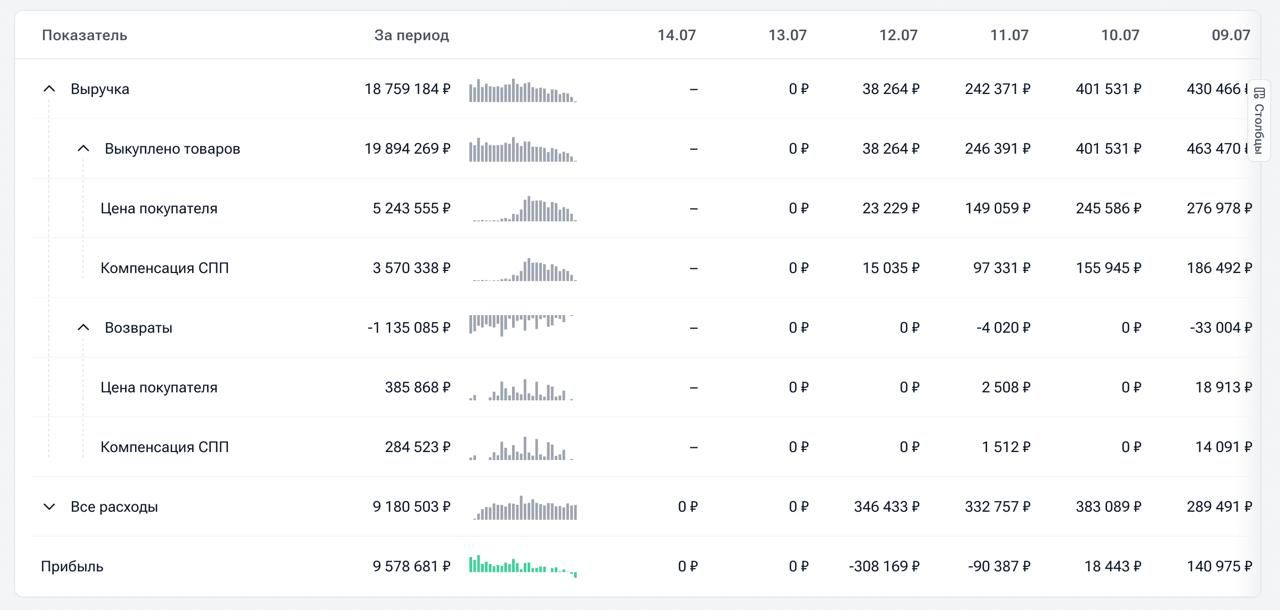
Task: Collapse the Выручка row
Action: click(x=49, y=89)
